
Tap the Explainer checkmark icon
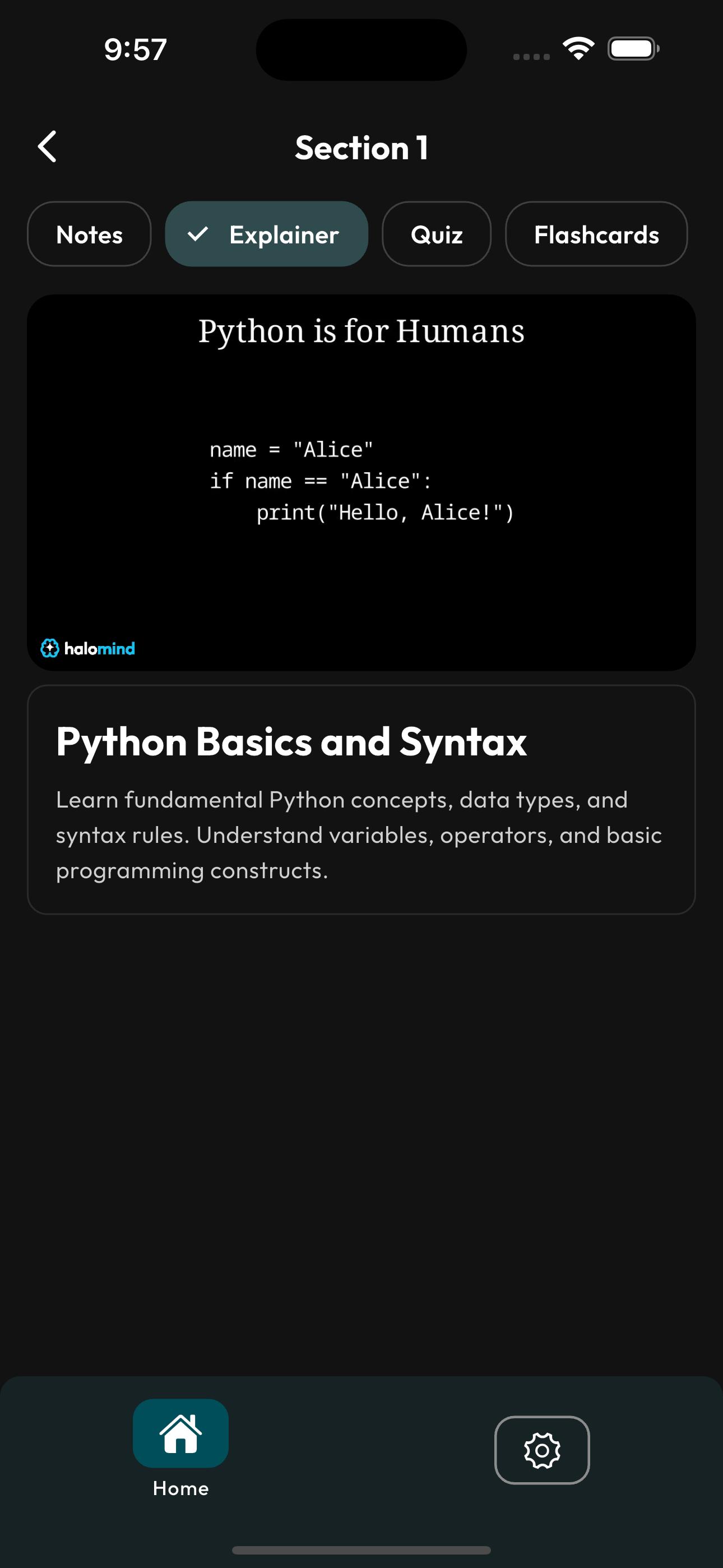198,234
